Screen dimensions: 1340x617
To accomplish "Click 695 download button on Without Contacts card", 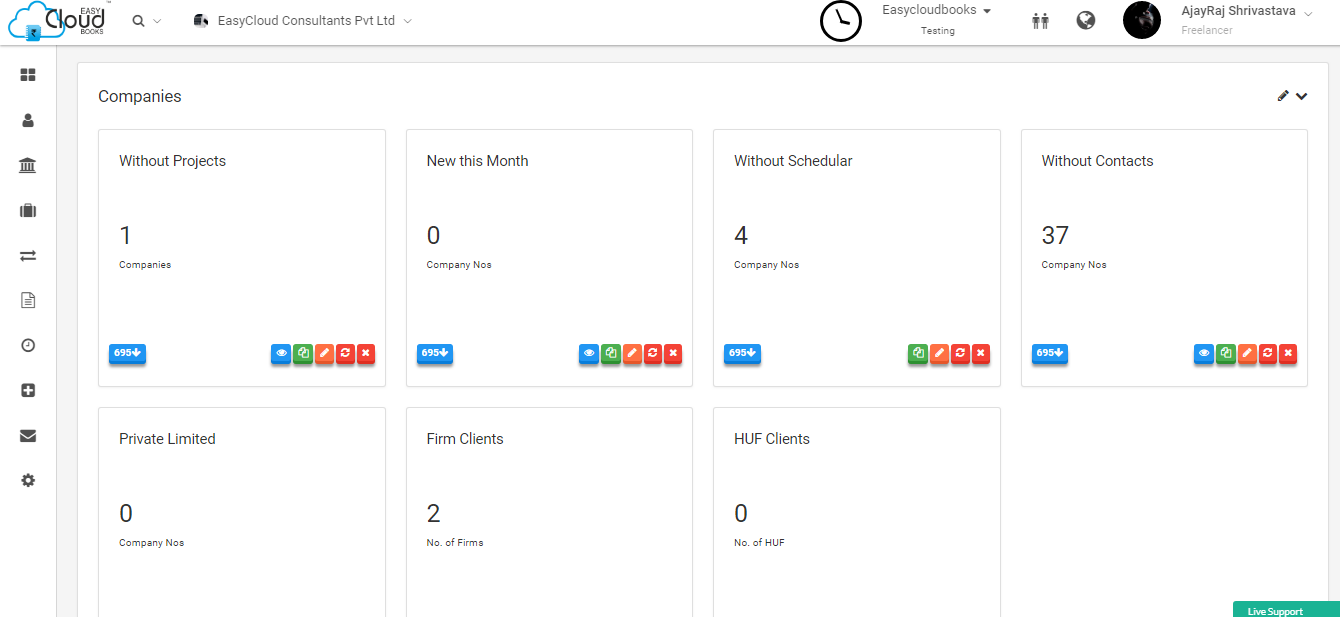I will pos(1050,353).
